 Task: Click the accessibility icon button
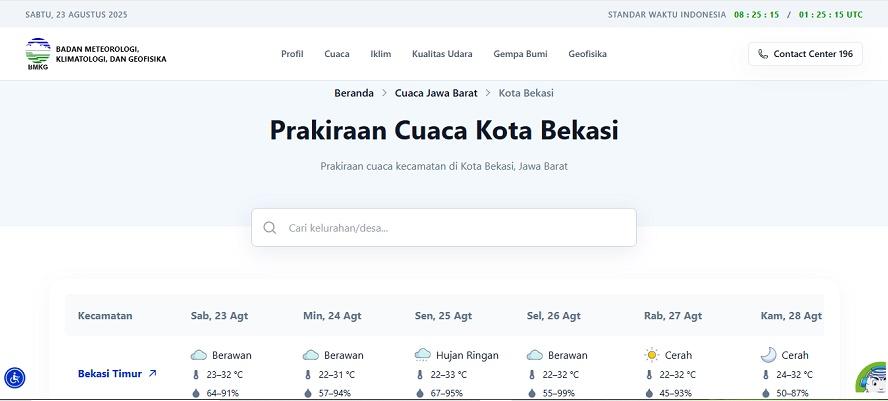[x=15, y=378]
